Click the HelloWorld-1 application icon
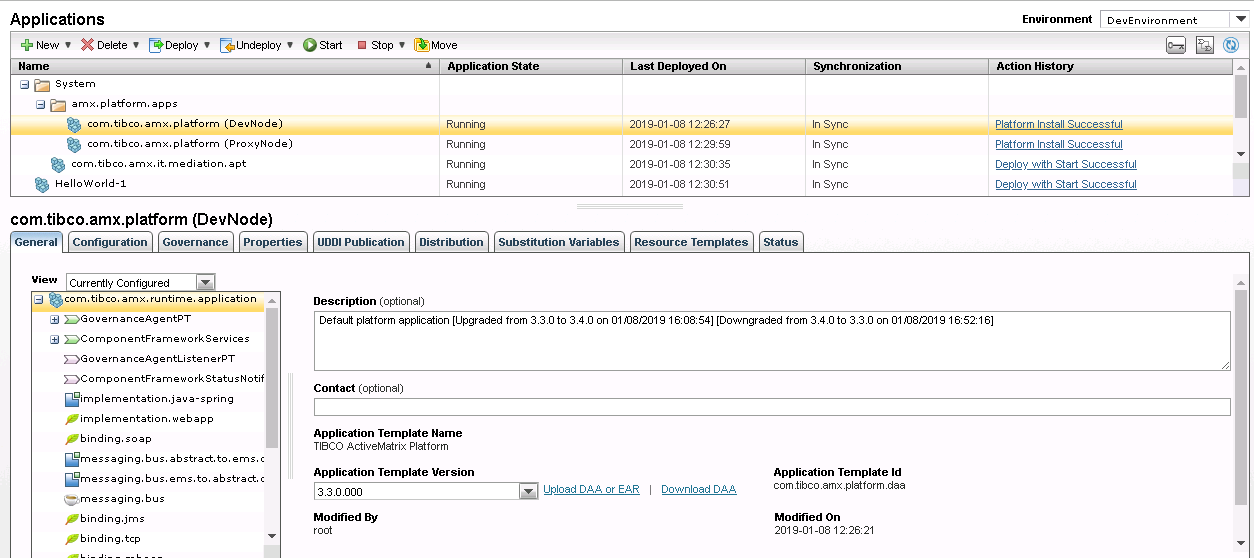 point(42,184)
